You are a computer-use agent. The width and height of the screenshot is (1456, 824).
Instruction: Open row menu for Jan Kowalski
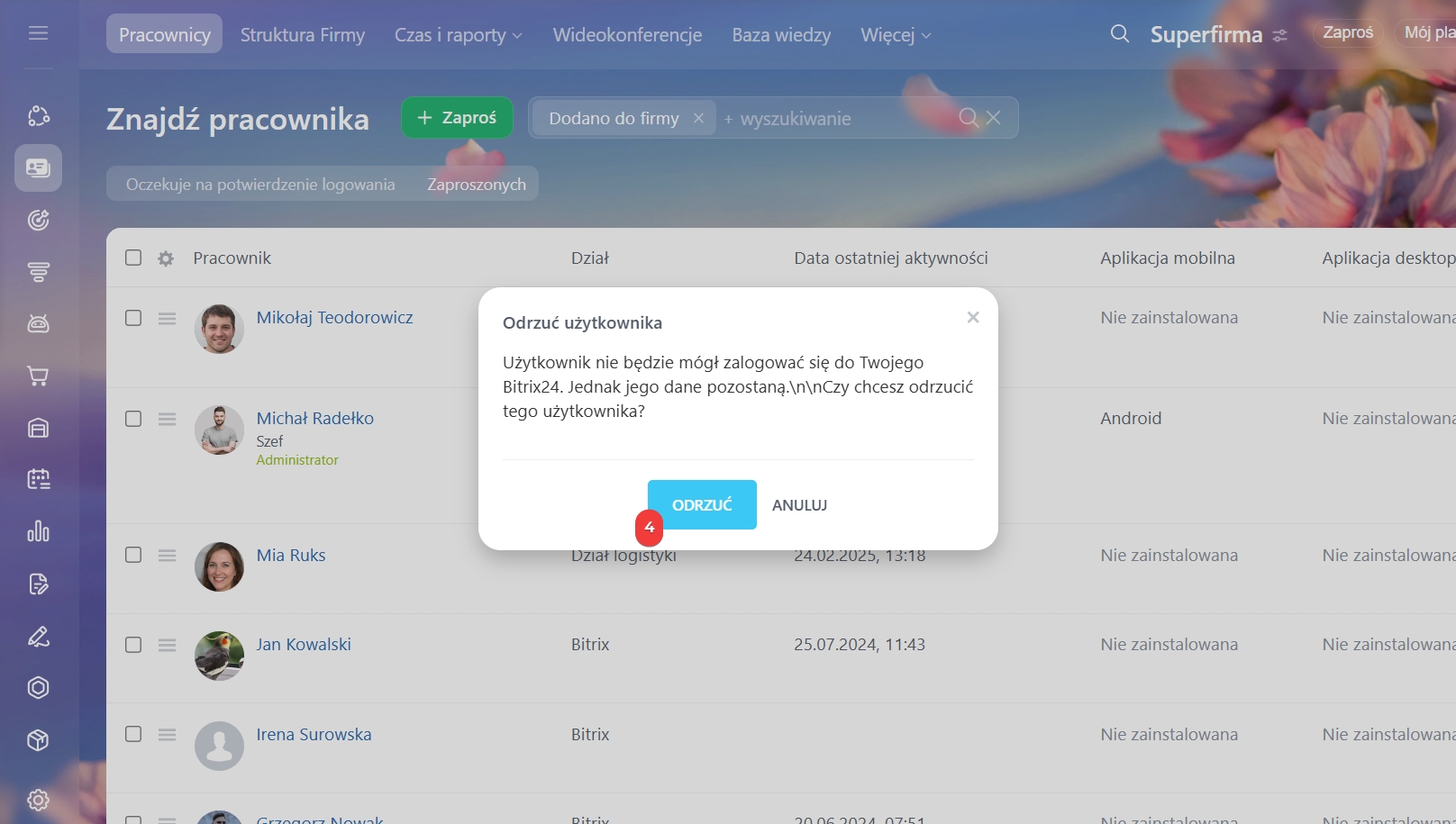click(x=167, y=645)
